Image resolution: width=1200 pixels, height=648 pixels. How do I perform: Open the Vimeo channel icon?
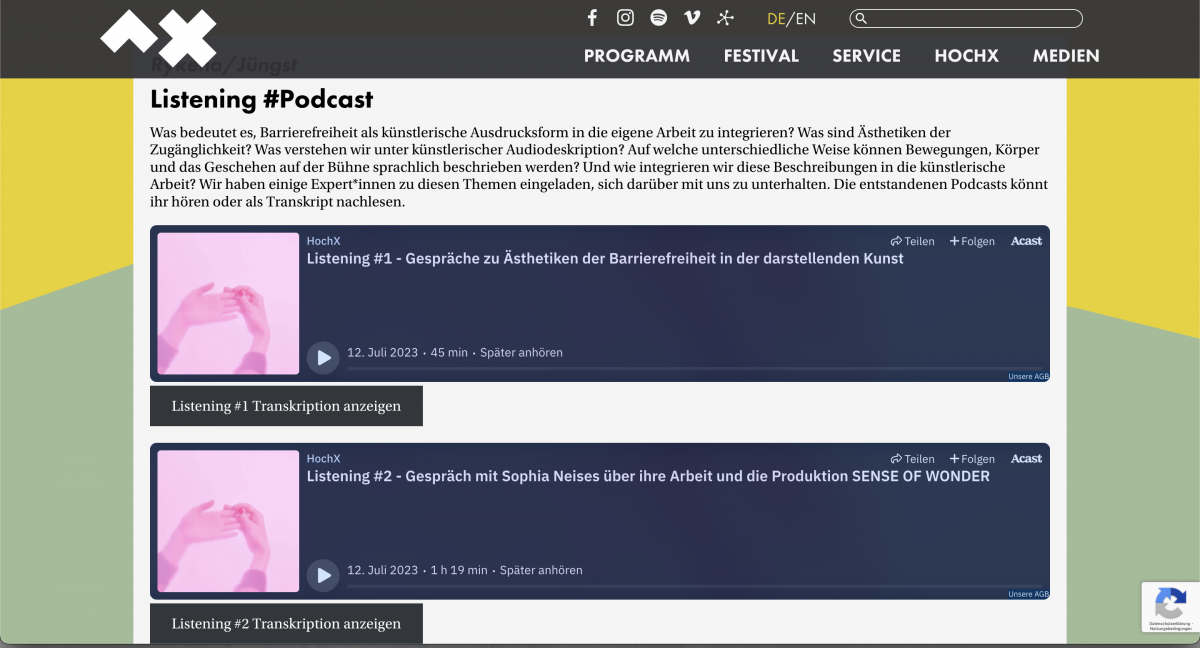(x=692, y=18)
